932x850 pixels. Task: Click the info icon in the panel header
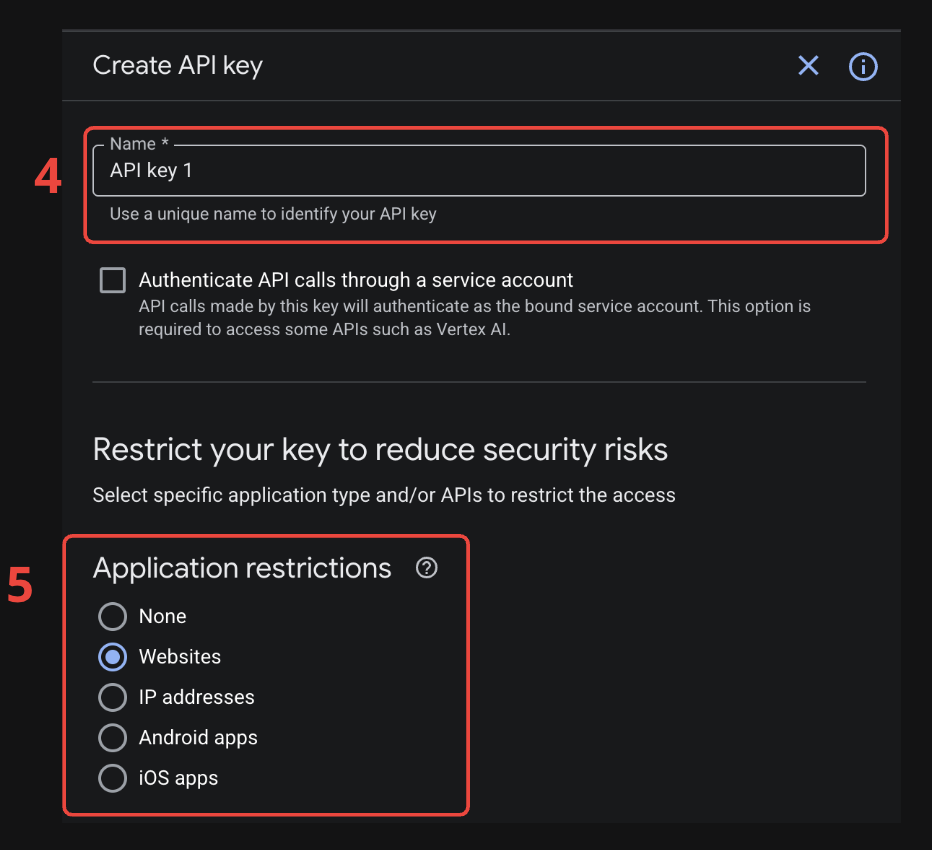pos(863,66)
